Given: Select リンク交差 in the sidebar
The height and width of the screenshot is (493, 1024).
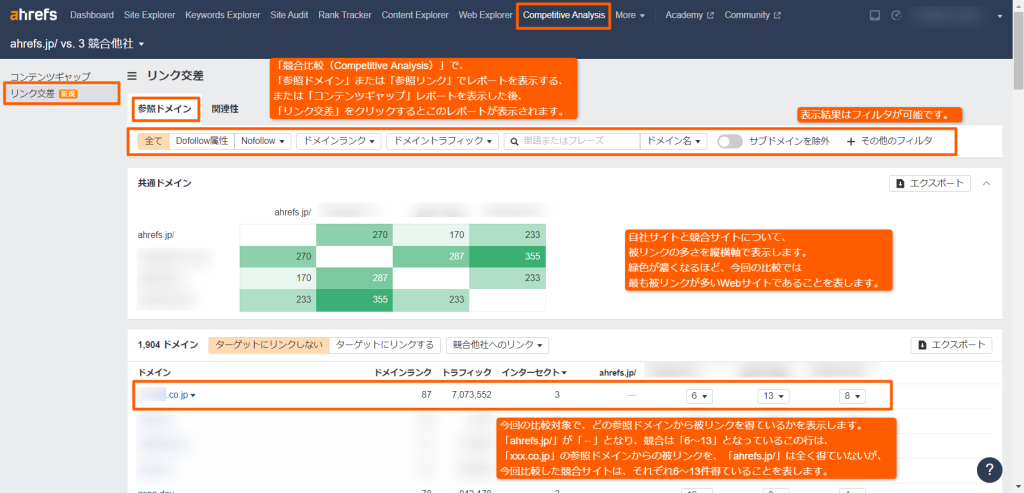Looking at the screenshot, I should point(61,93).
